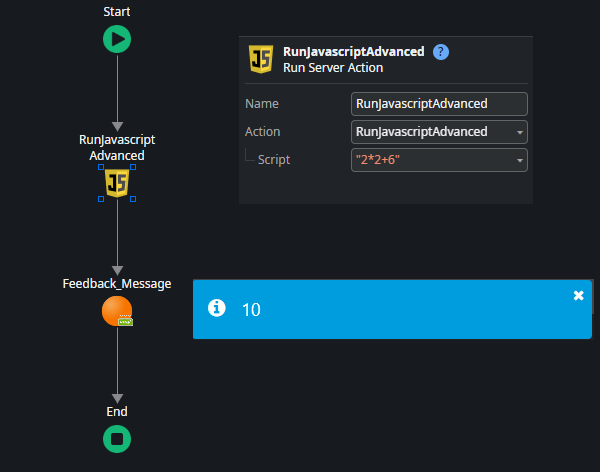This screenshot has width=600, height=472.
Task: Select connector between Feedback_Message and End
Action: [117, 365]
